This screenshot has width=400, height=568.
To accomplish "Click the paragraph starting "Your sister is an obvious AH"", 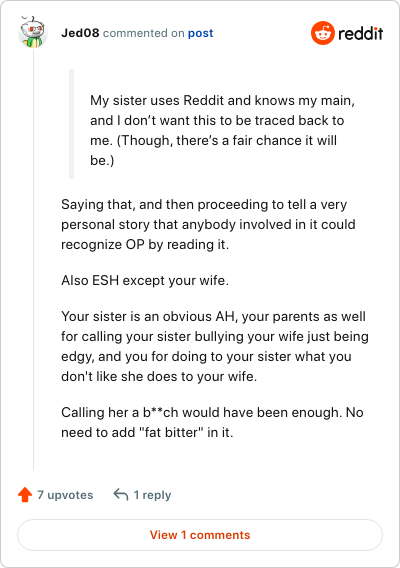I will click(x=215, y=346).
